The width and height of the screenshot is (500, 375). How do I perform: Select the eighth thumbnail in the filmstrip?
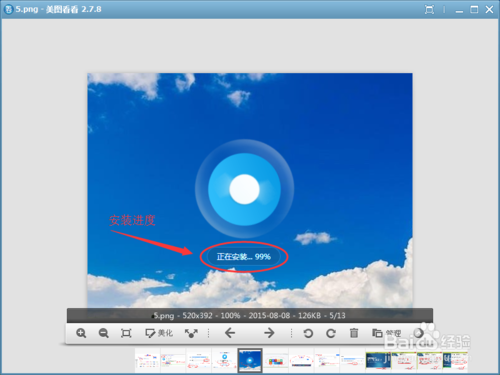point(327,361)
